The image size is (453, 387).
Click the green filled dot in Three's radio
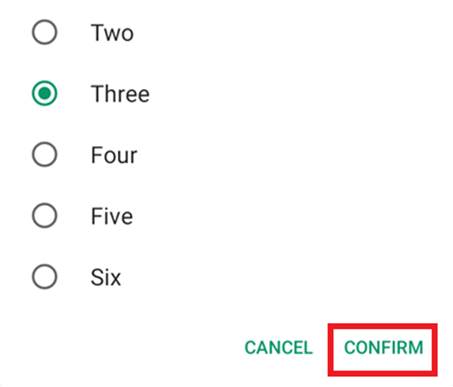point(44,93)
